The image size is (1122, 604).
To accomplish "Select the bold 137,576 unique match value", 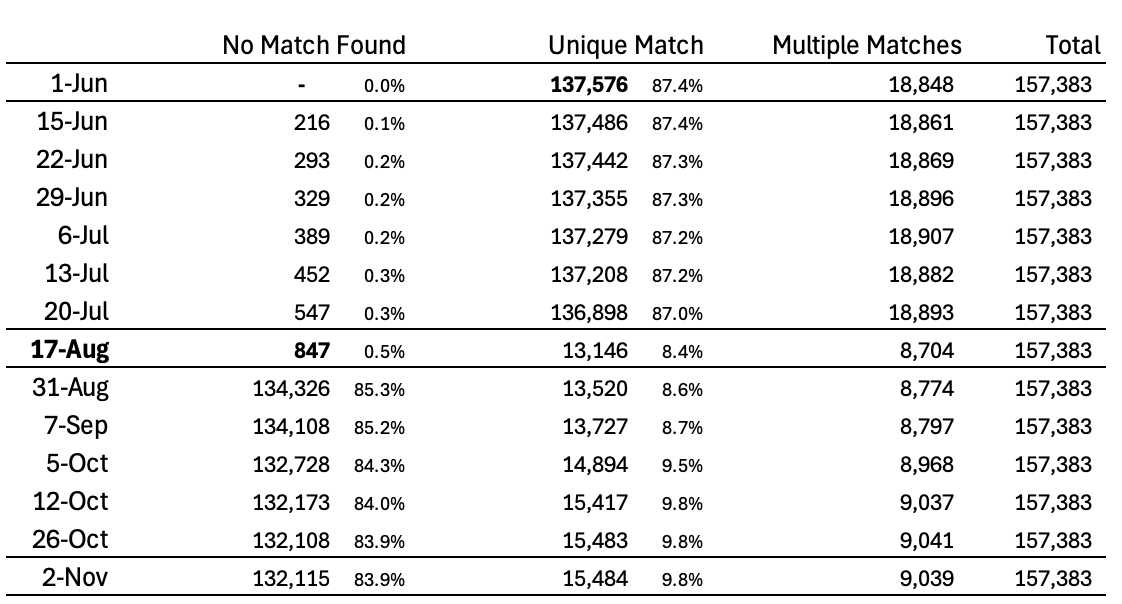I will (x=589, y=85).
